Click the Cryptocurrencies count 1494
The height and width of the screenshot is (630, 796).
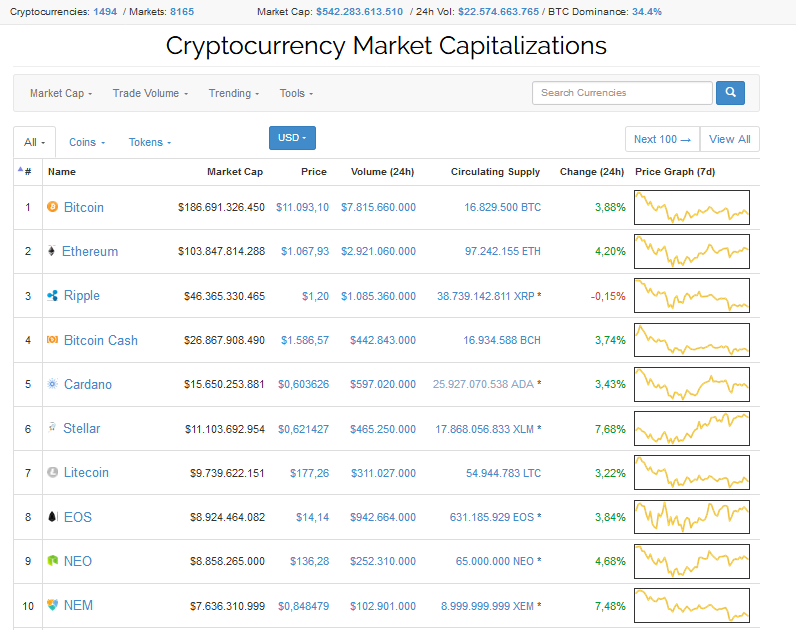[x=105, y=12]
